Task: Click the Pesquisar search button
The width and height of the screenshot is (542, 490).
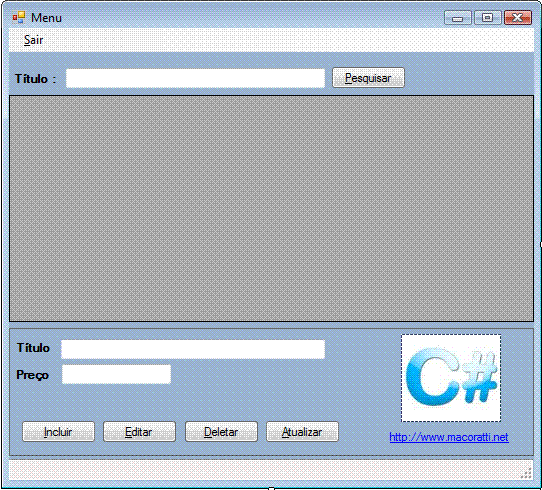Action: point(368,78)
